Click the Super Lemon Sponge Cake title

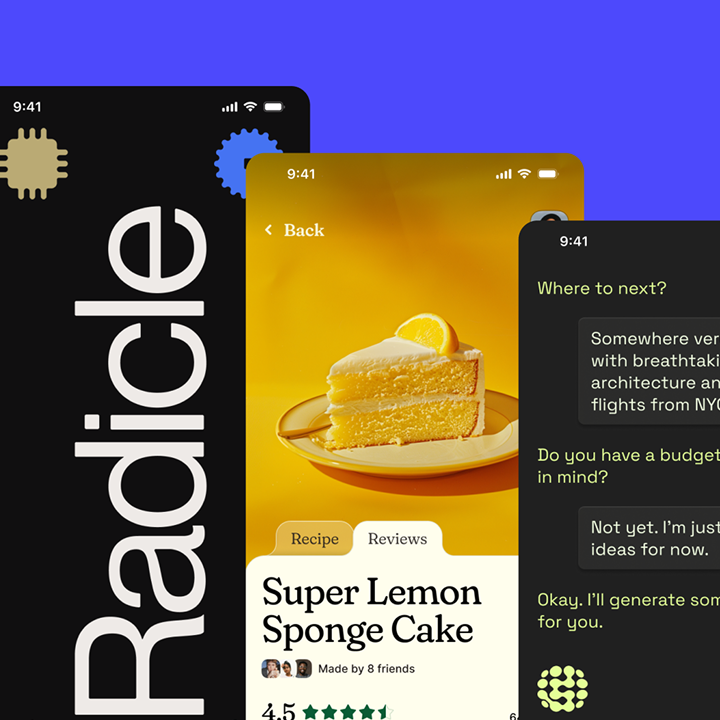click(371, 612)
